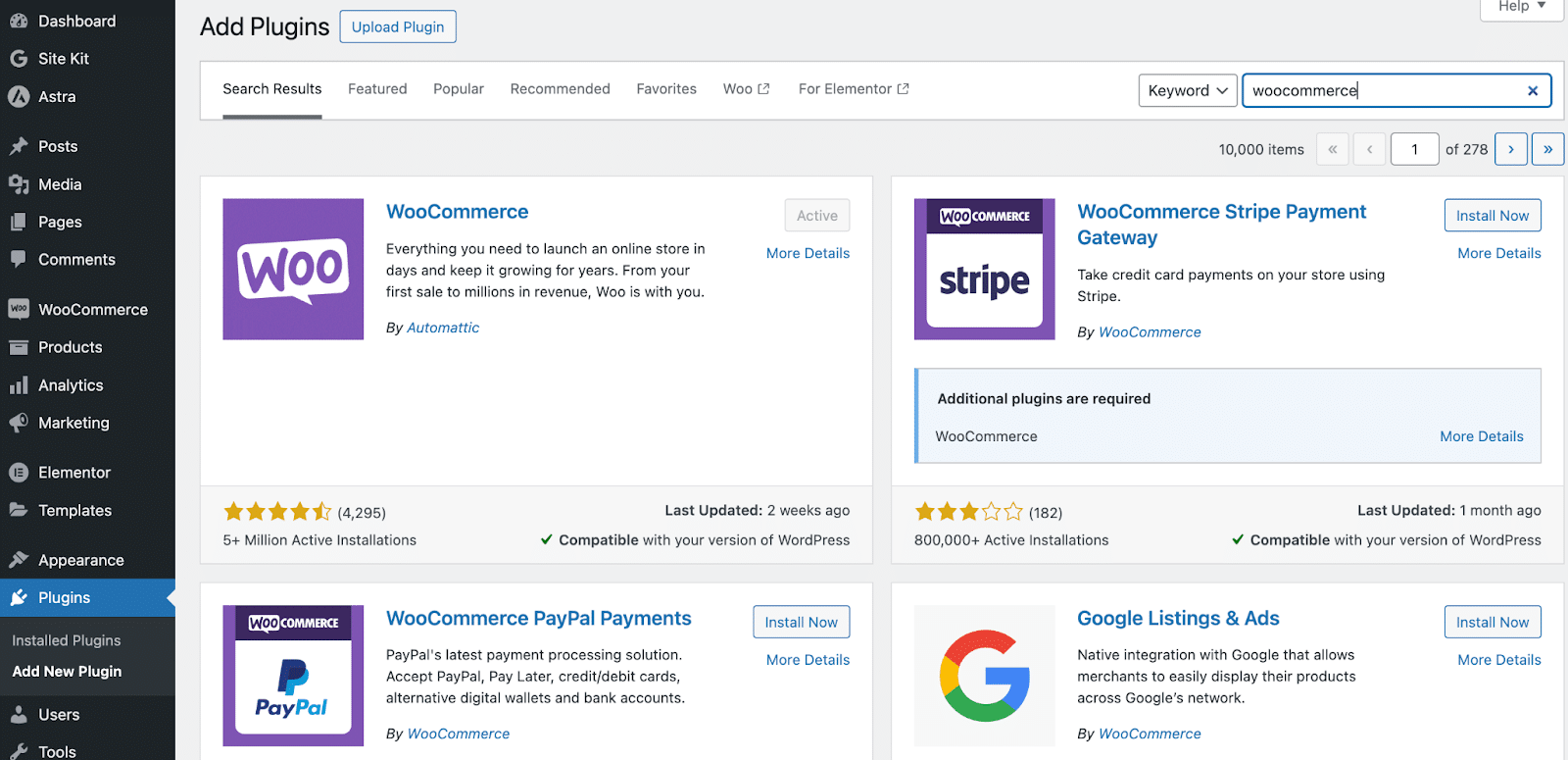Switch to the Featured tab
Image resolution: width=1568 pixels, height=760 pixels.
(377, 89)
